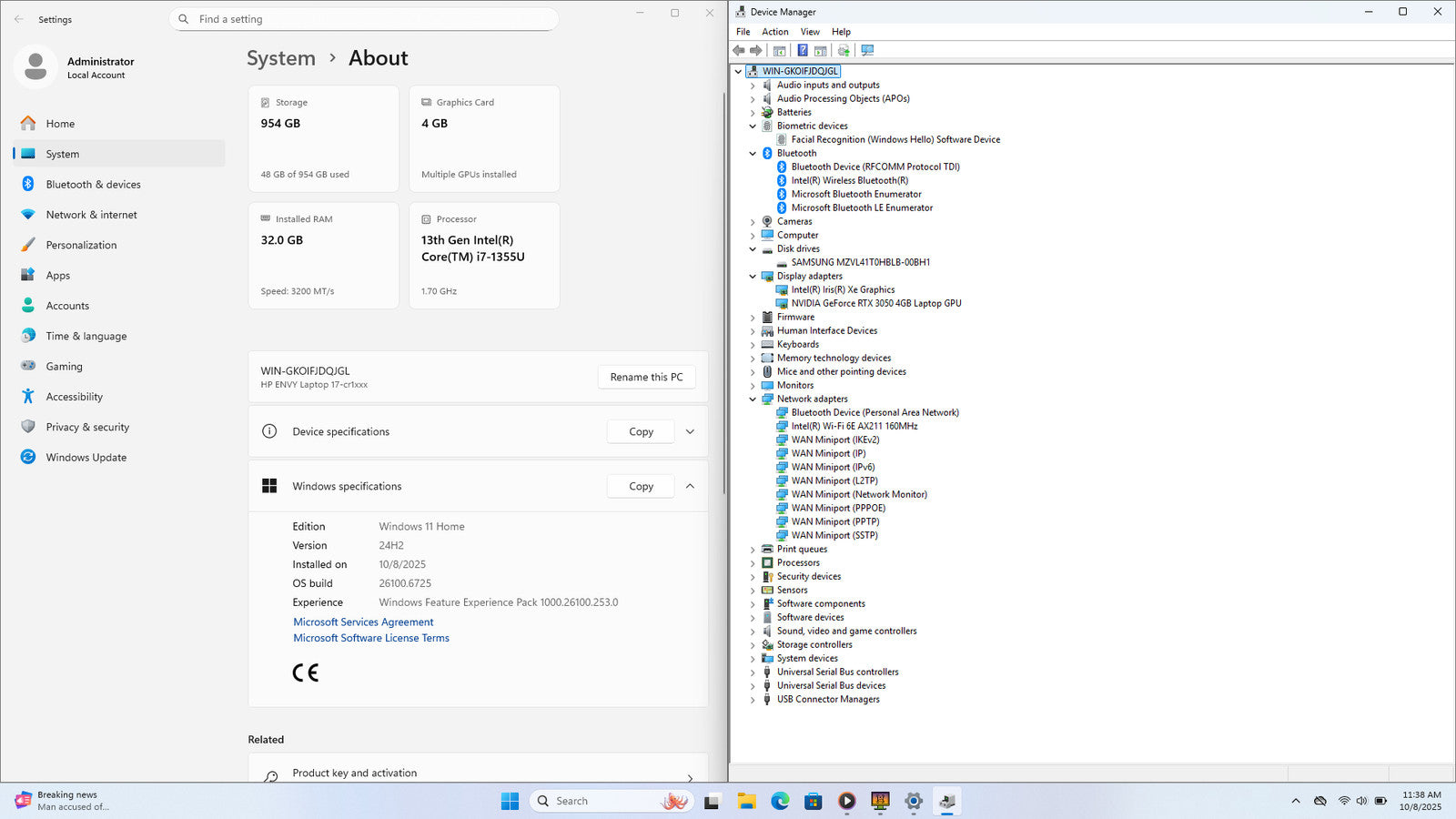Open the Action menu in Device Manager
Image resolution: width=1456 pixels, height=819 pixels.
tap(774, 32)
